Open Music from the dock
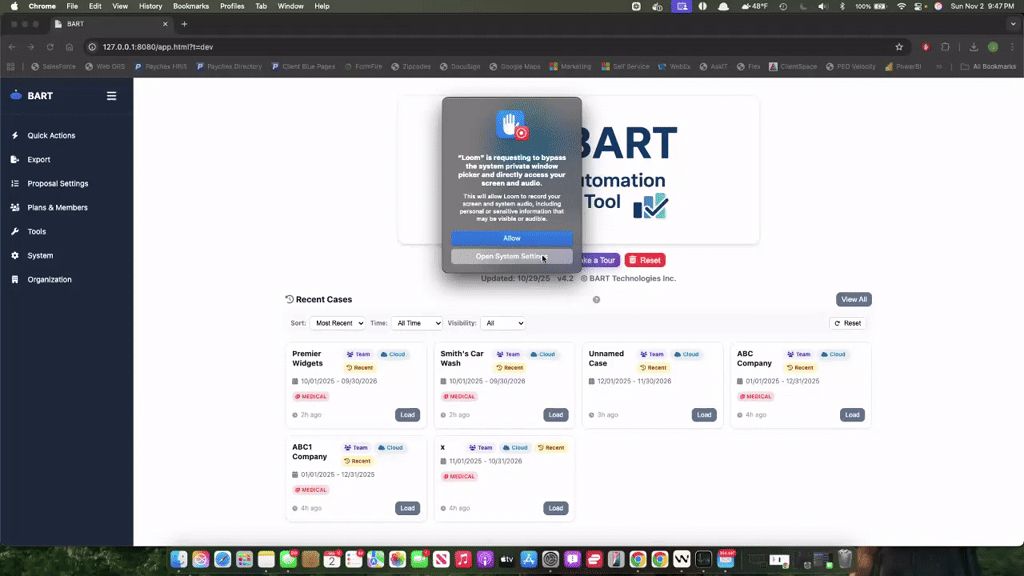 pyautogui.click(x=463, y=559)
